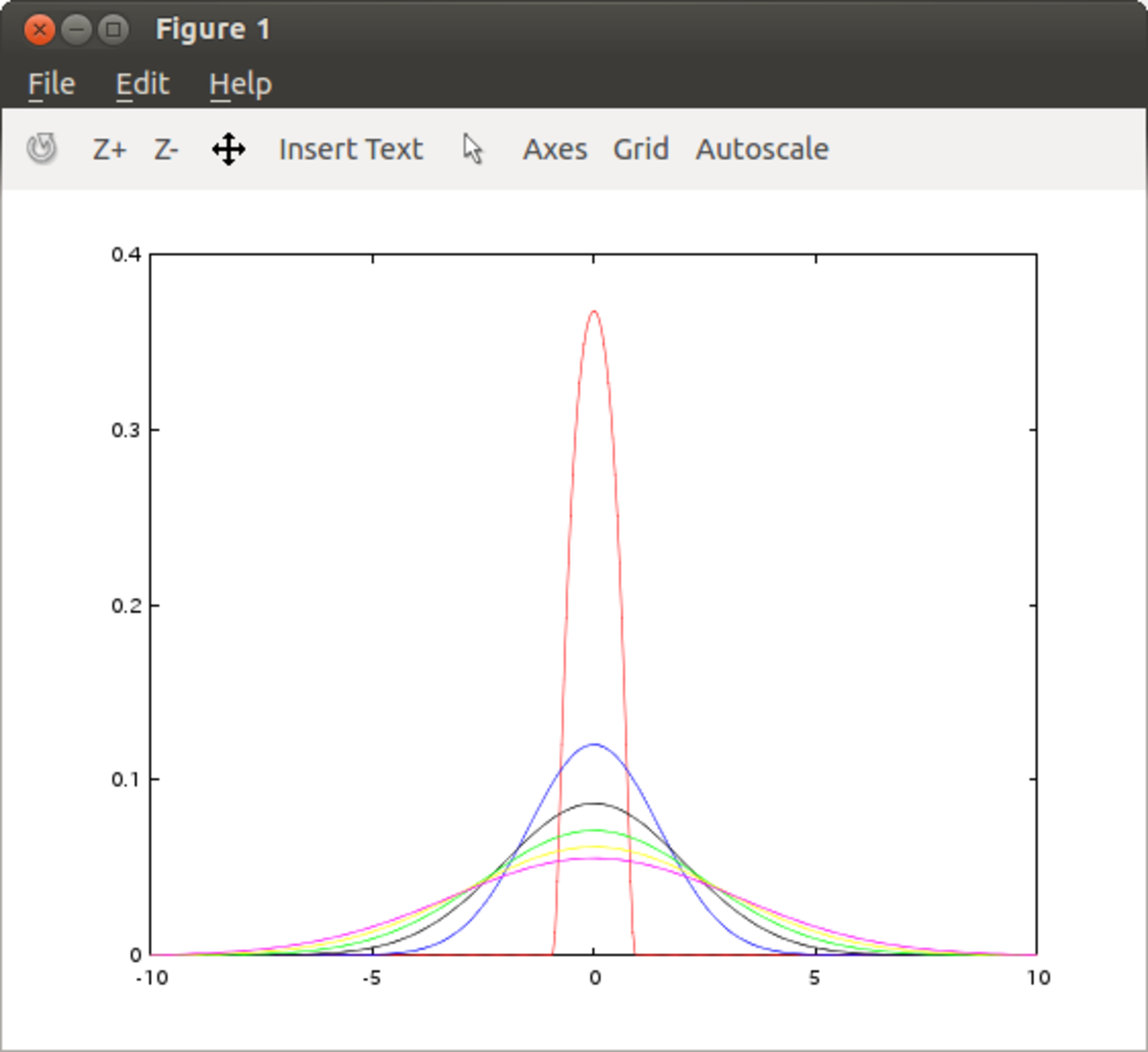Open the Edit menu
This screenshot has height=1052, width=1148.
pos(142,84)
